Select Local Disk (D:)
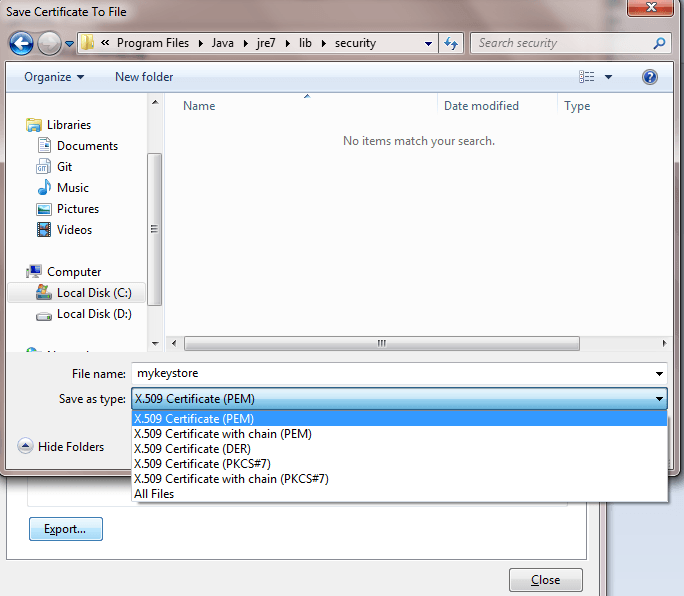 (94, 314)
